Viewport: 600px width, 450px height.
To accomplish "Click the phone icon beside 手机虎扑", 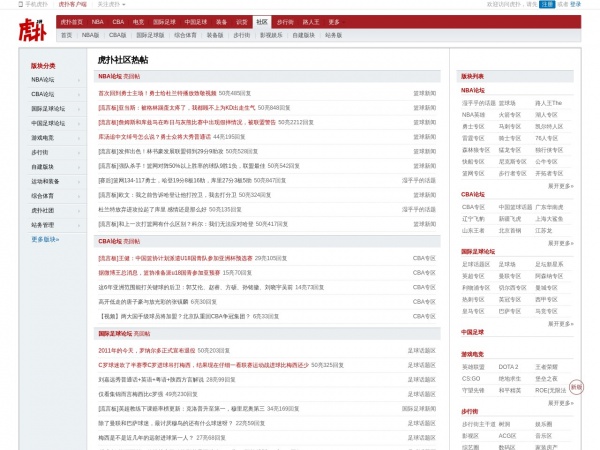I will pyautogui.click(x=21, y=4).
